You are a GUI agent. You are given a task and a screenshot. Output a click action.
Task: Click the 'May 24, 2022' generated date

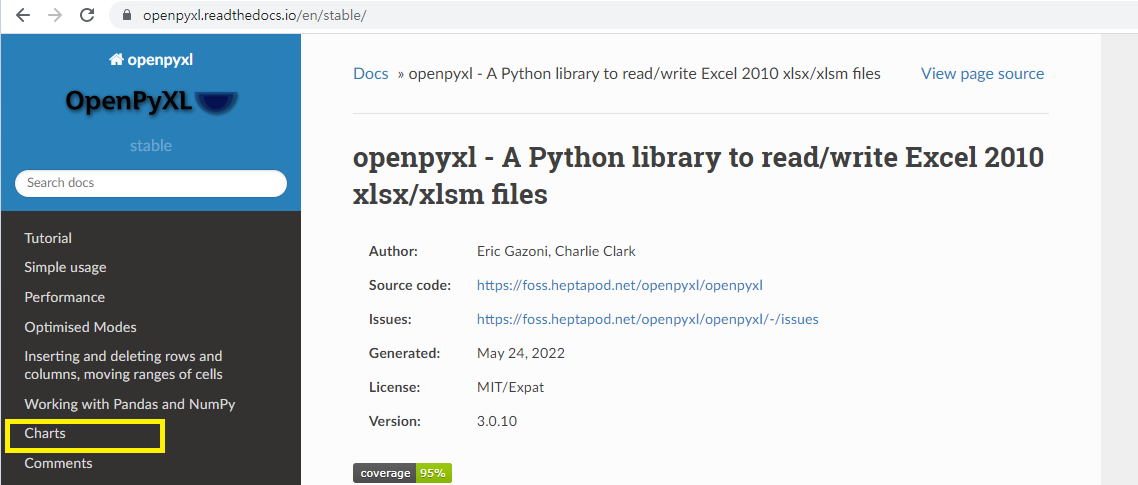click(520, 354)
